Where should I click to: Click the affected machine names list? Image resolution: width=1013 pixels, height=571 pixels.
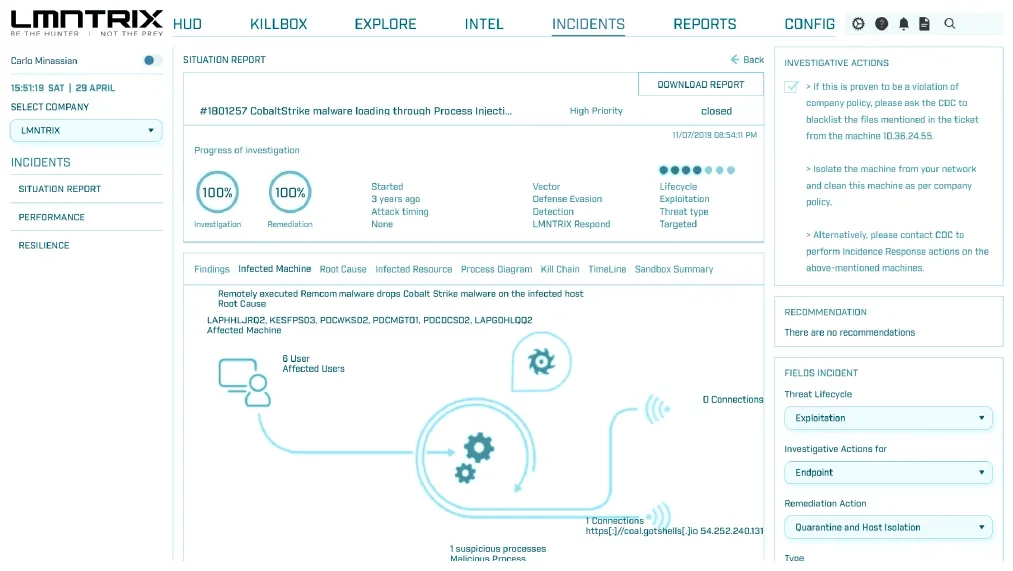(x=370, y=320)
